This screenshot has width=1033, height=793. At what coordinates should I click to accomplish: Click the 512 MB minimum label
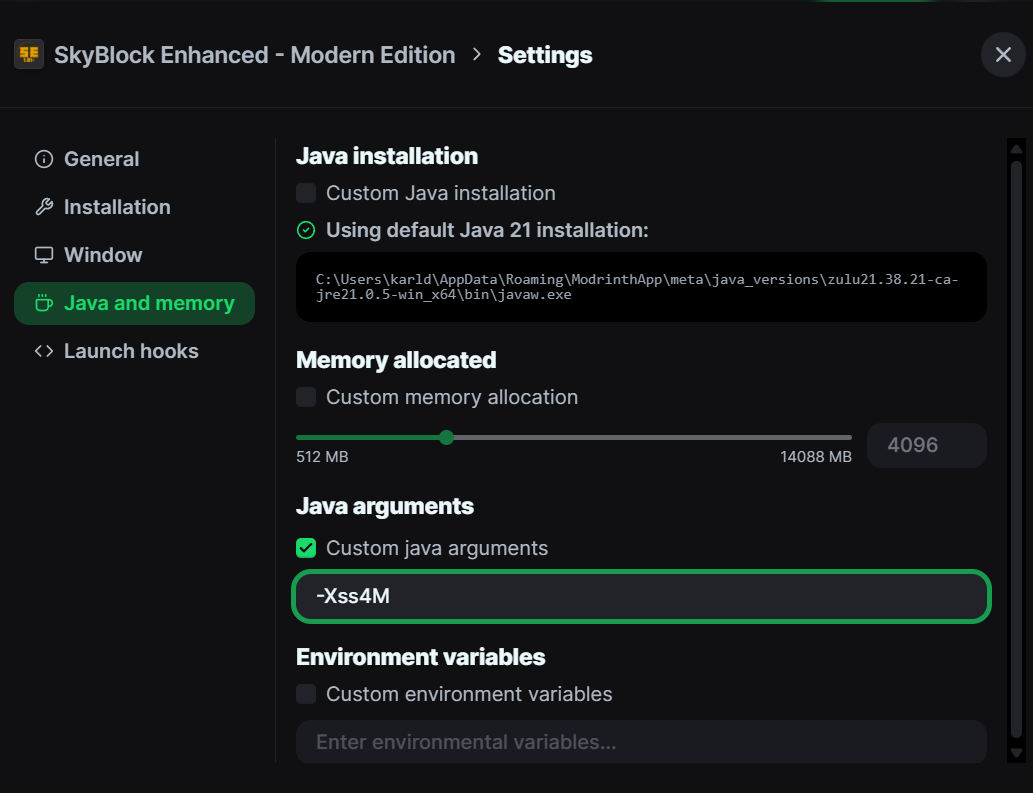322,457
